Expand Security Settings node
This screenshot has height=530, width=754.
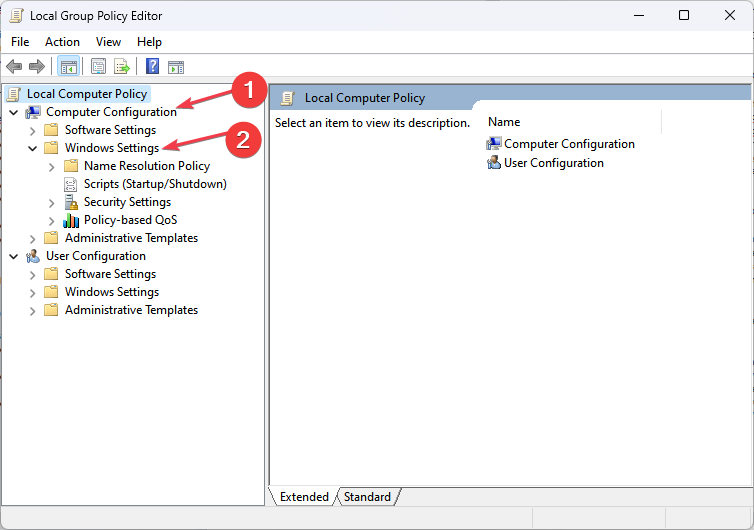[x=51, y=203]
